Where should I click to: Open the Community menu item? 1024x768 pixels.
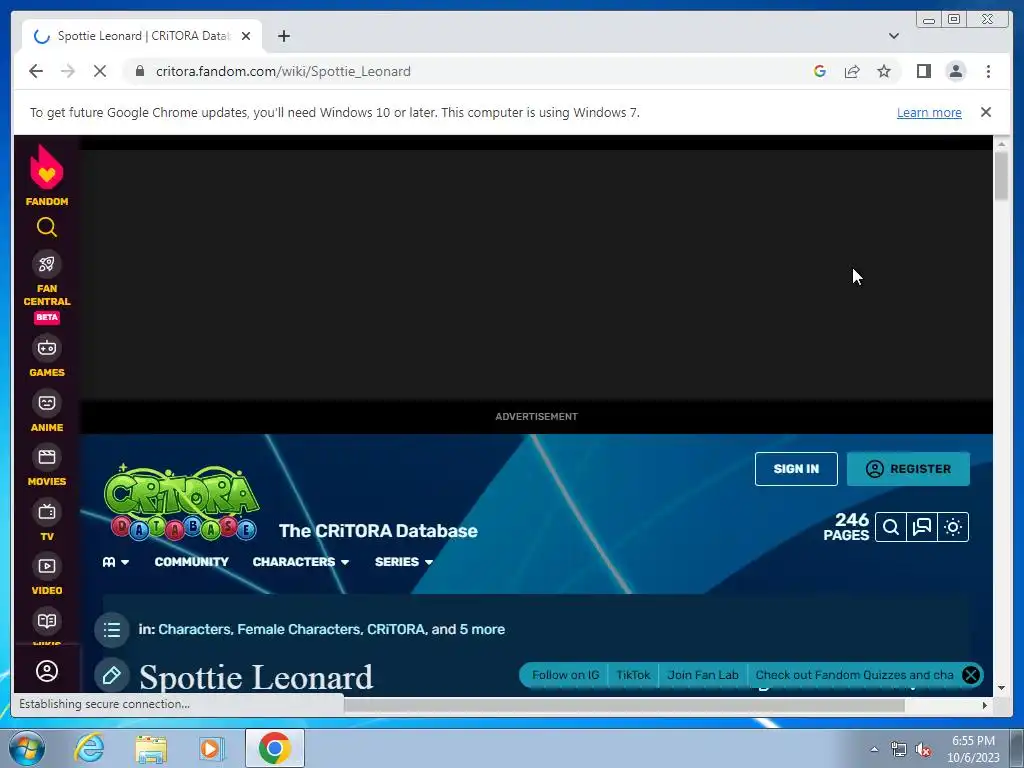click(x=191, y=562)
